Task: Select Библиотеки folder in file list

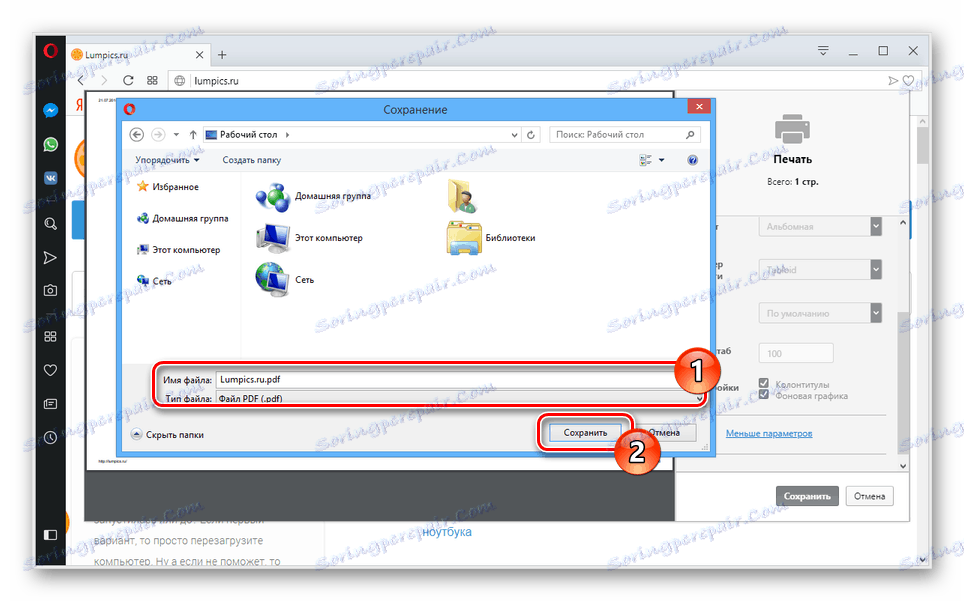Action: coord(491,238)
